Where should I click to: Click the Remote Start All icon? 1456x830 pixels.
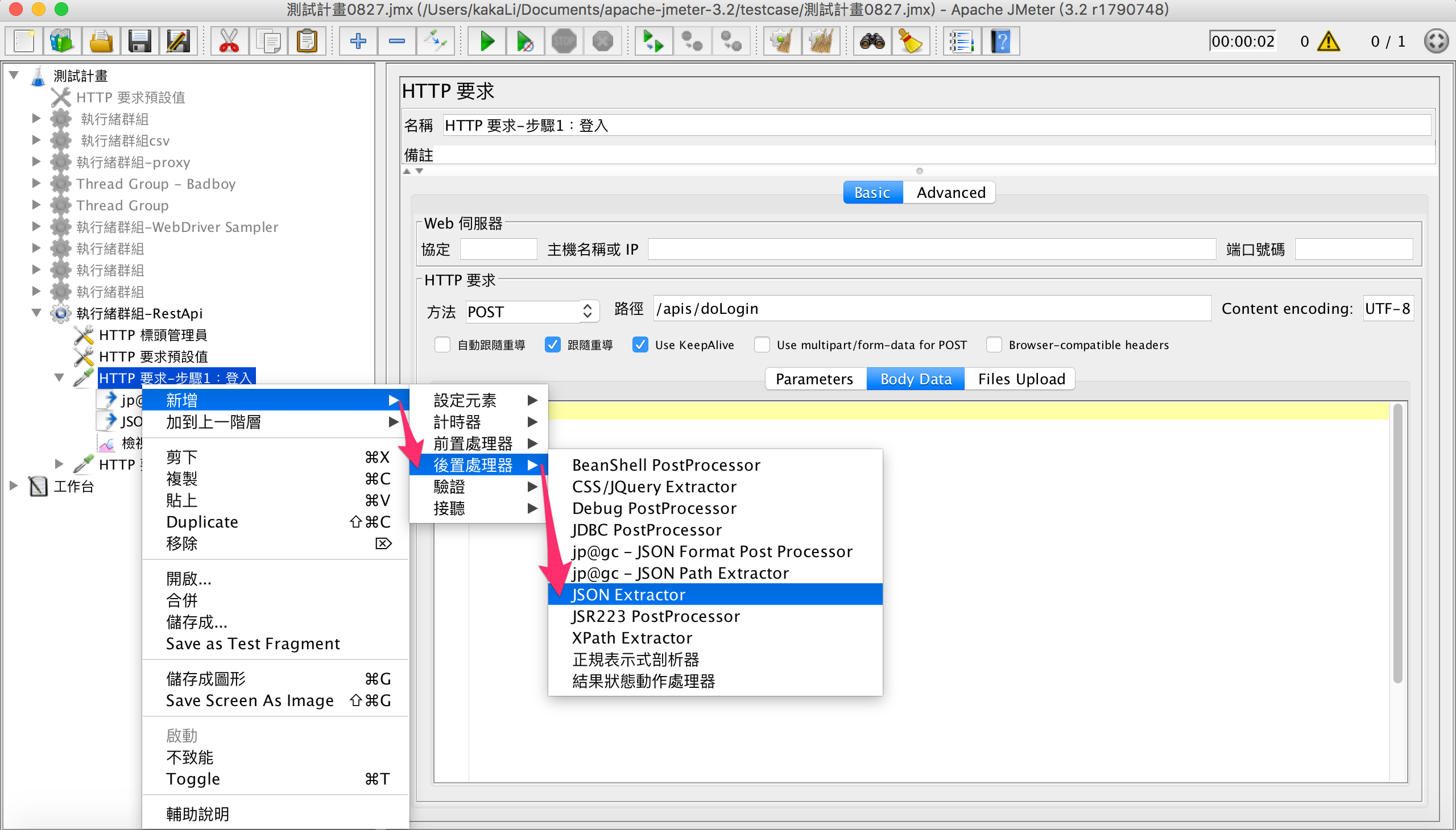click(x=653, y=41)
